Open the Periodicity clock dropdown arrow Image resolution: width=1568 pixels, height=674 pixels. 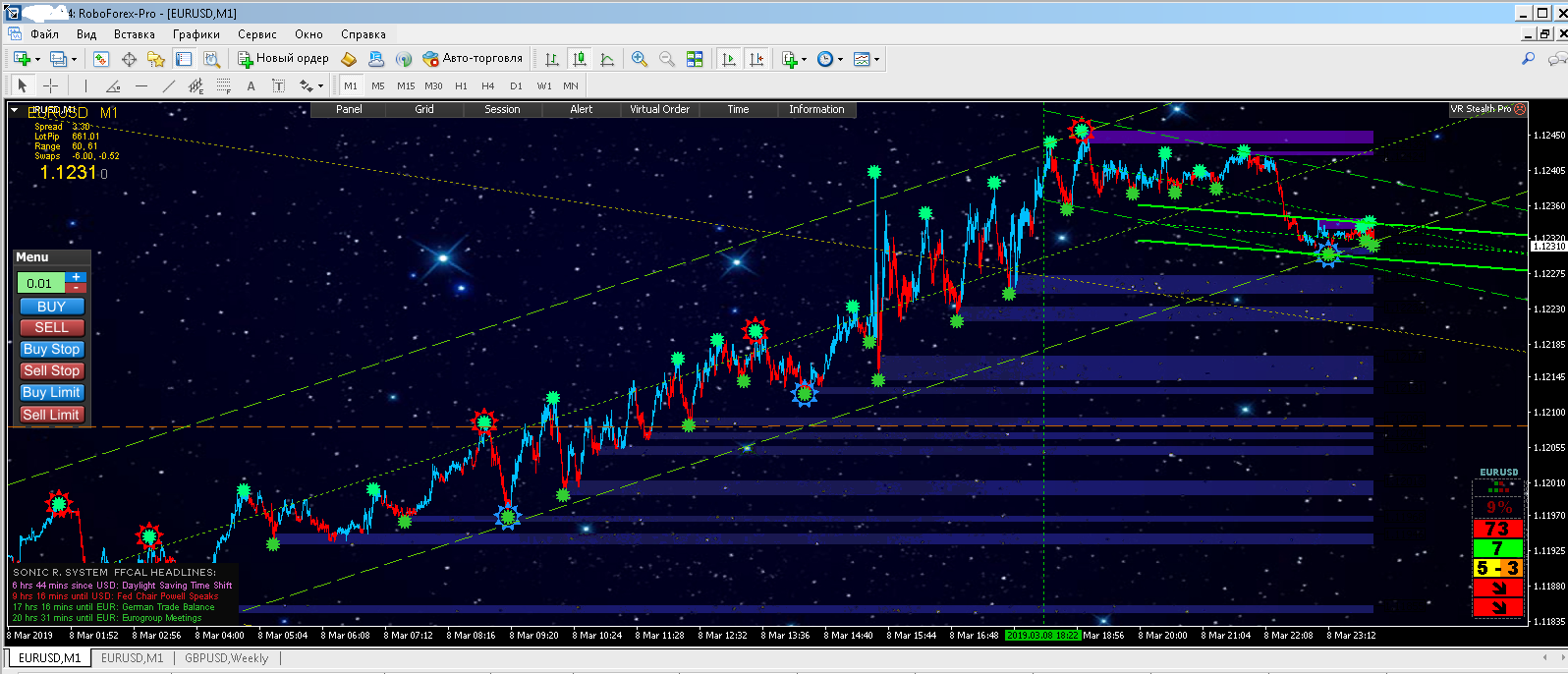(840, 59)
